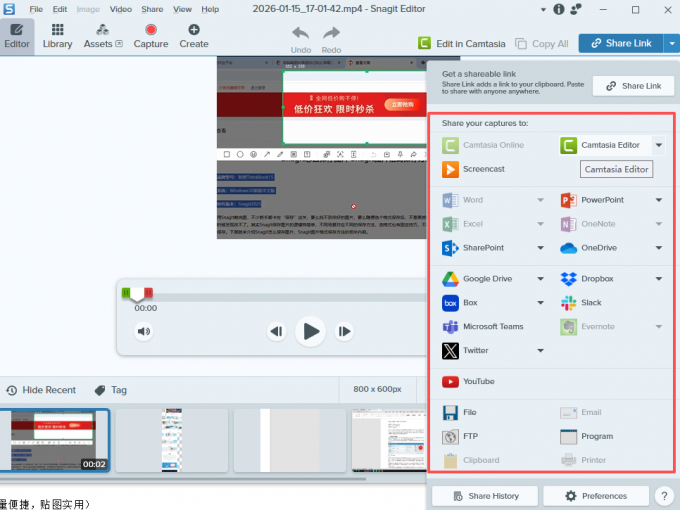The image size is (680, 510).
Task: Click the Screencast share icon
Action: tap(450, 169)
